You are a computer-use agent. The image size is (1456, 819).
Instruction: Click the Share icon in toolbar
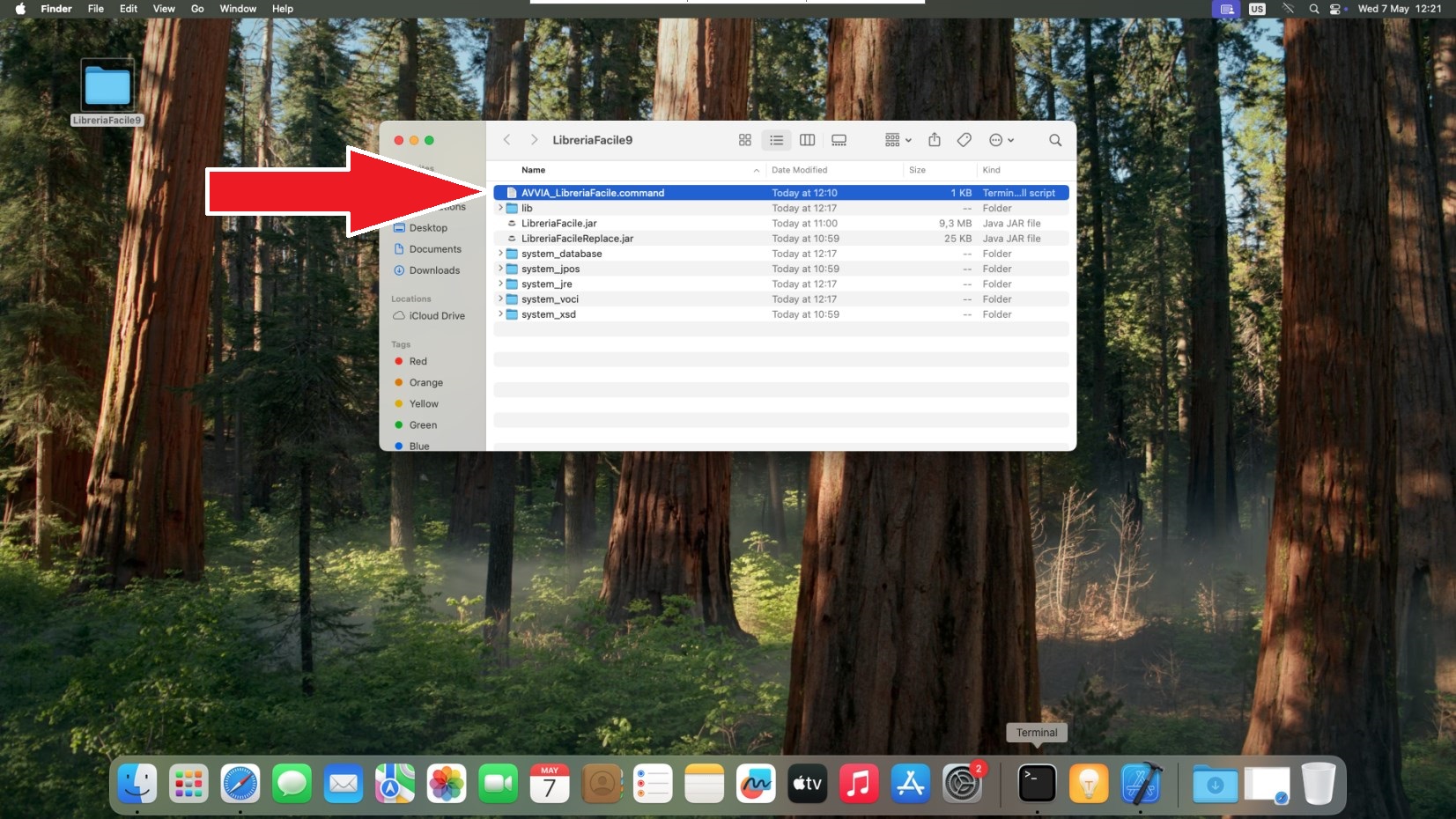[935, 140]
